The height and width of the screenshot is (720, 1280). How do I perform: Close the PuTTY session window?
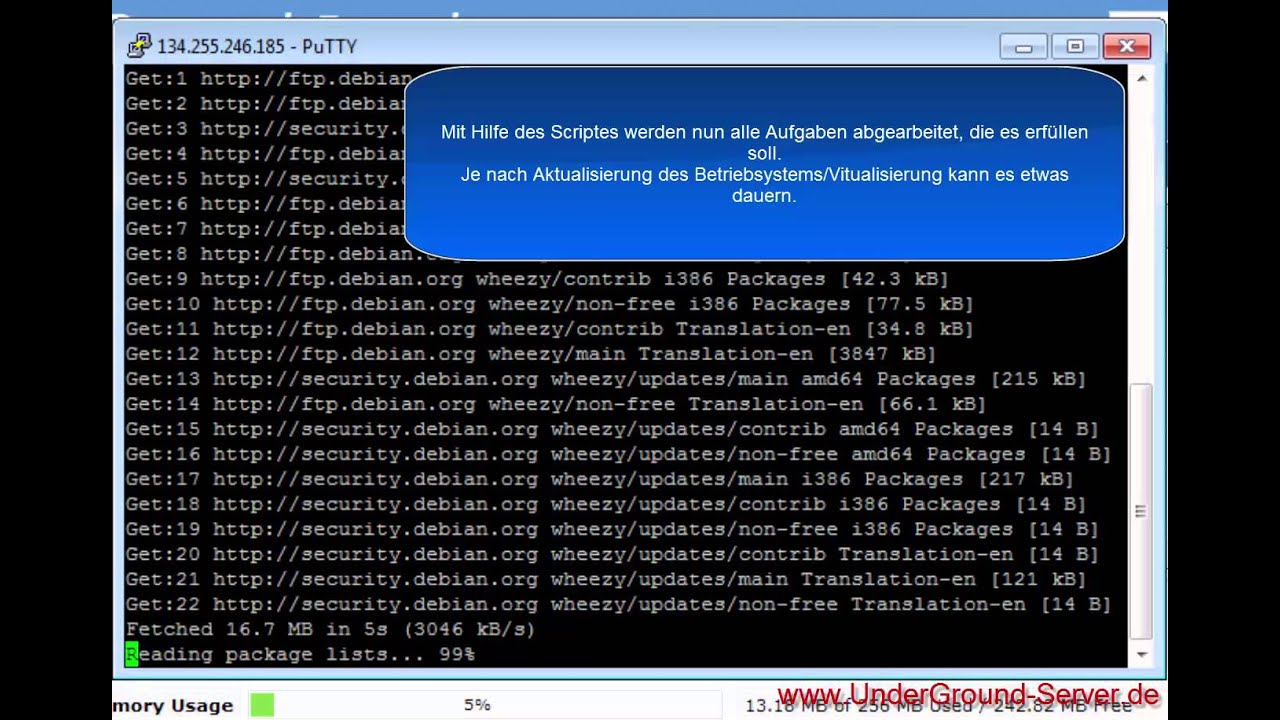click(x=1127, y=46)
